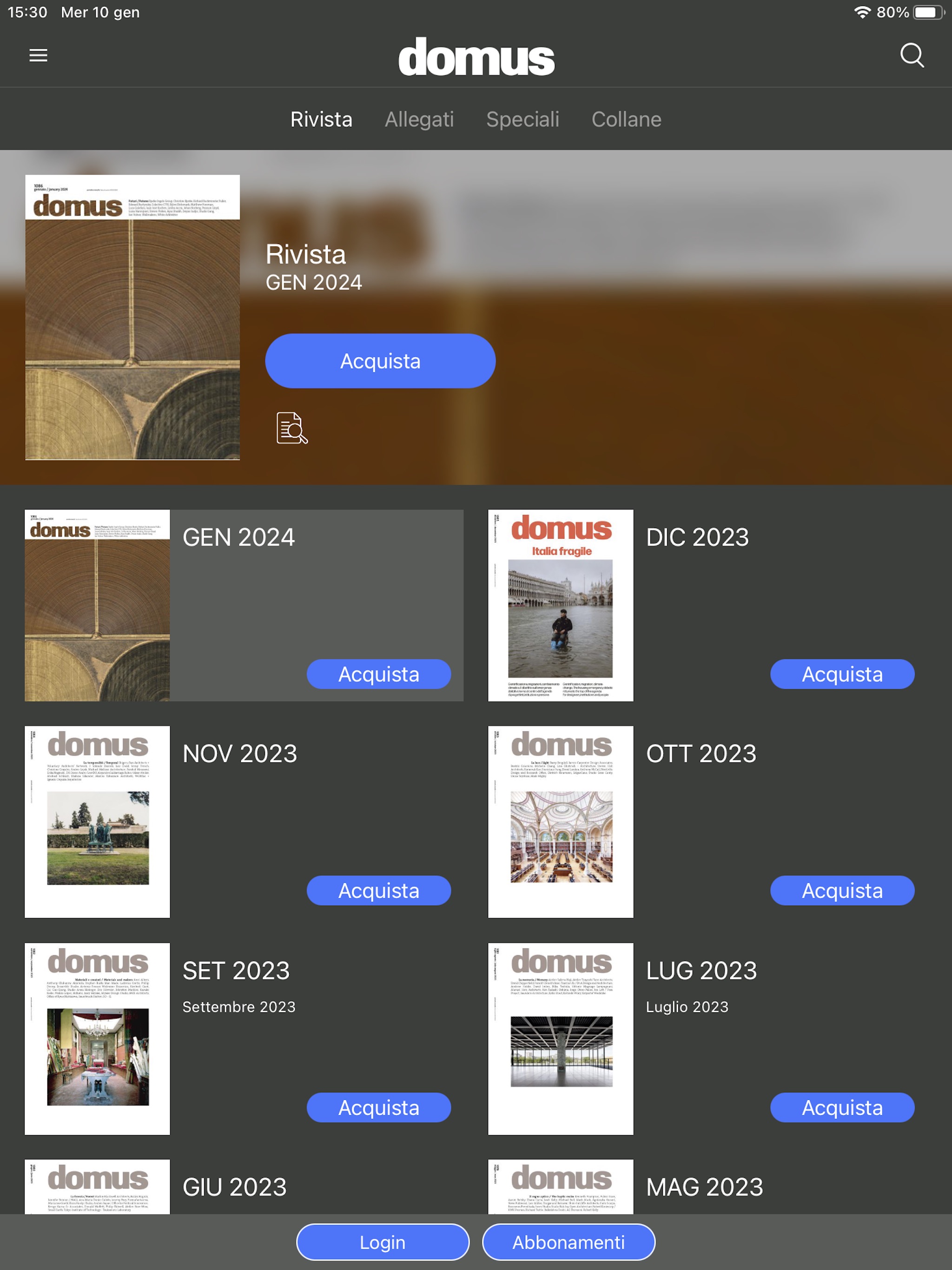Switch to the Allegati tab
952x1270 pixels.
click(x=419, y=119)
